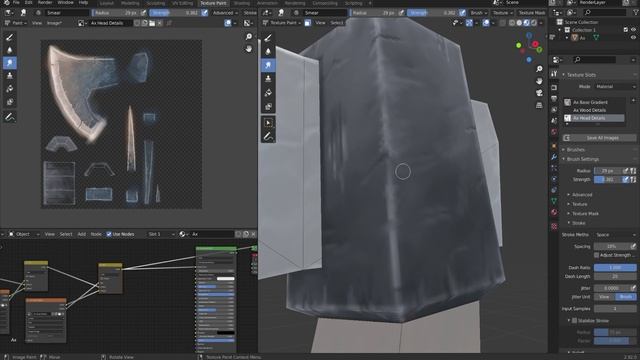Switch viewport perspective/orthographic grid icon
Viewport: 640px width, 360px height.
(x=539, y=105)
